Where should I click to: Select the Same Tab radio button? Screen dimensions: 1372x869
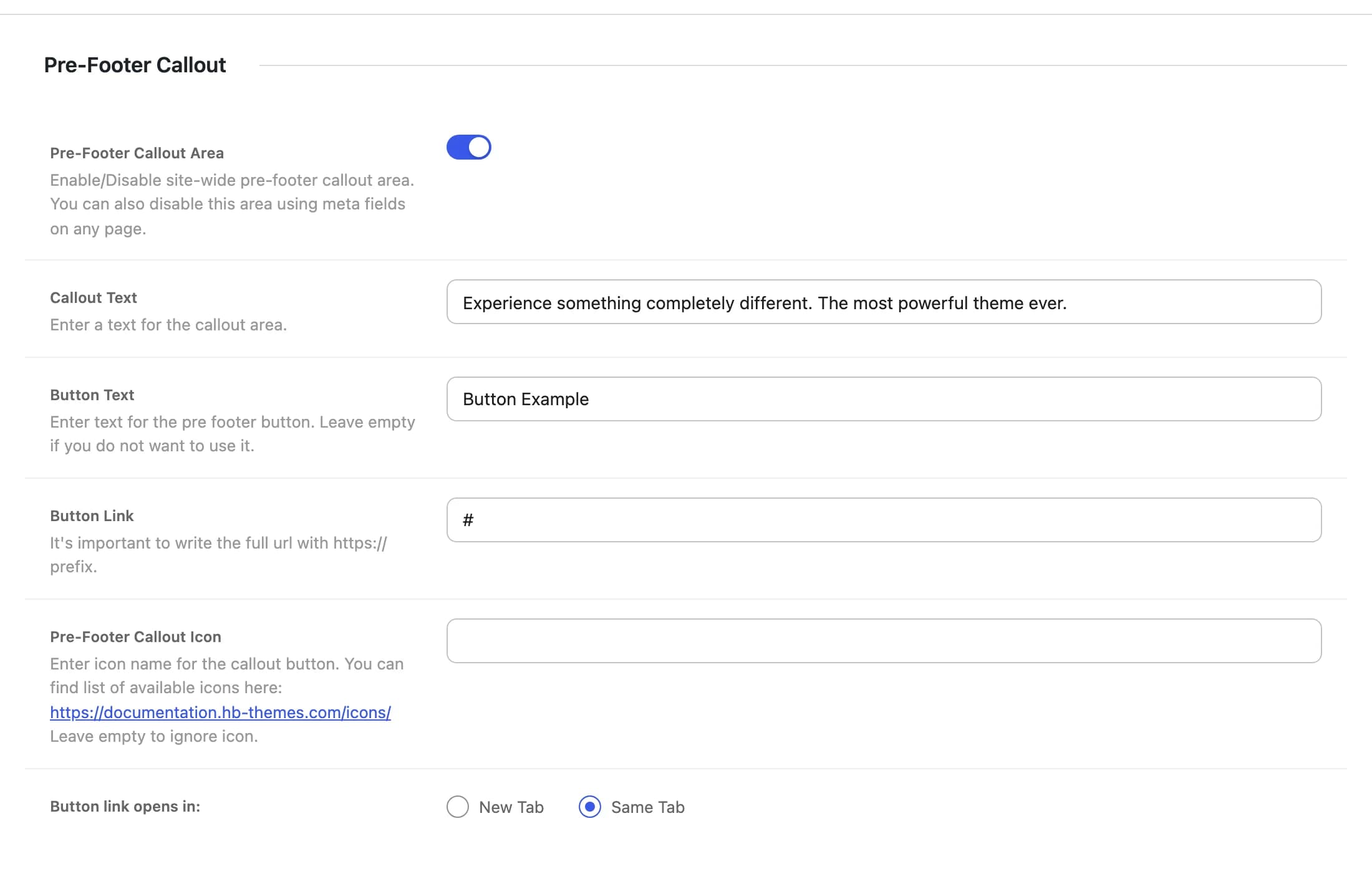point(590,807)
